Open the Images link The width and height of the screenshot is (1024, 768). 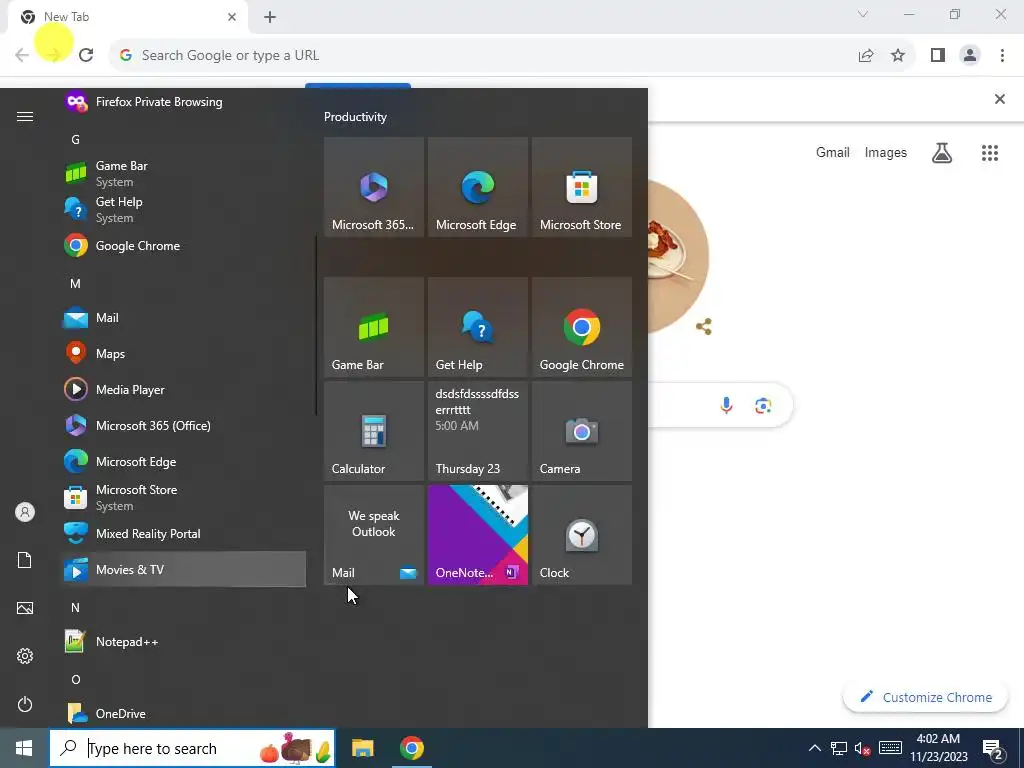886,152
